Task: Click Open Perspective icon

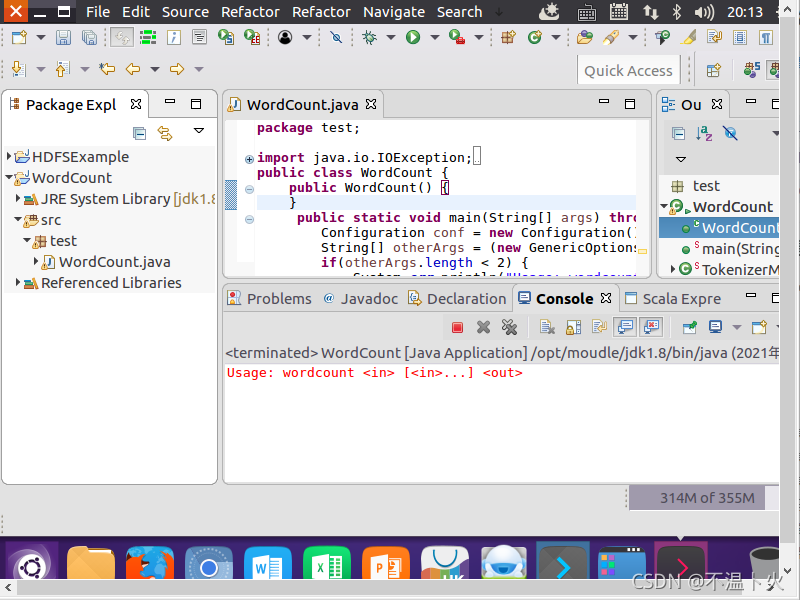Action: pos(713,70)
